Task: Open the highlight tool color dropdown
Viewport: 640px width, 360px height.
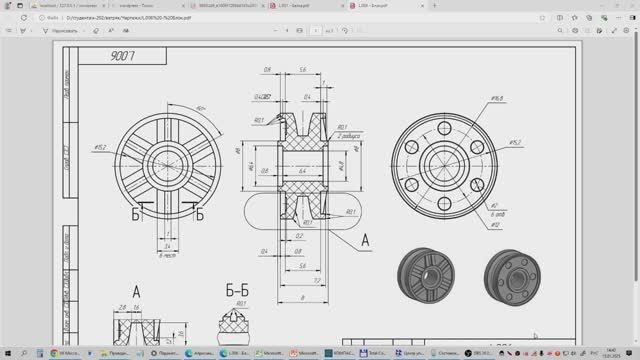Action: click(x=31, y=31)
